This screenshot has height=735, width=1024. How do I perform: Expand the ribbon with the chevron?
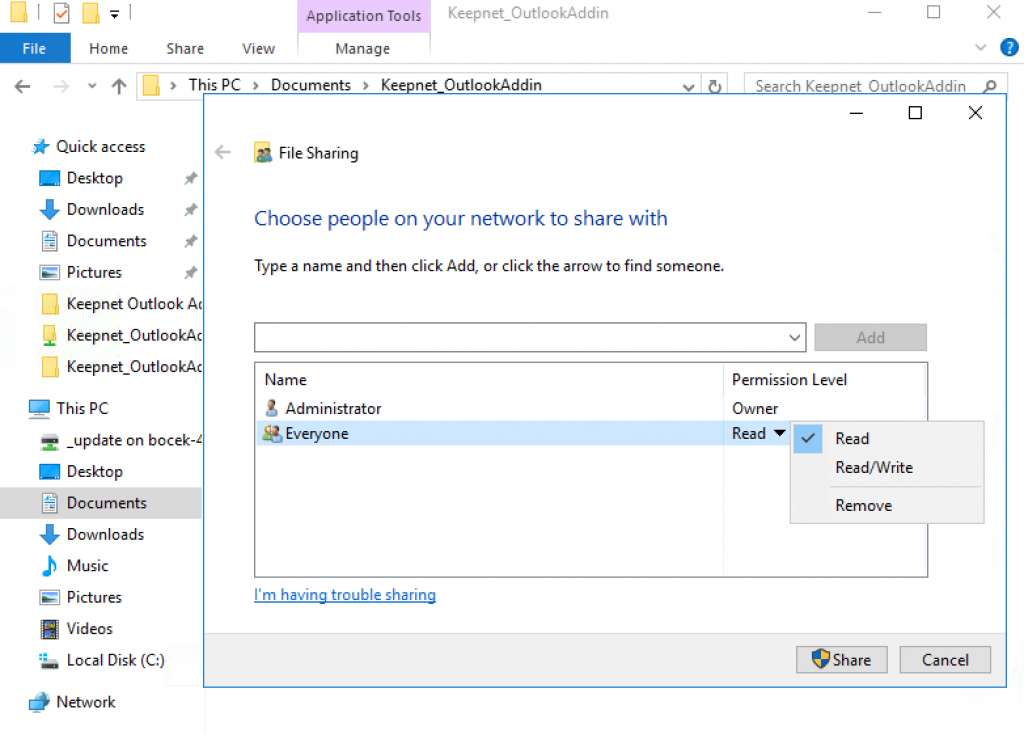click(x=980, y=48)
